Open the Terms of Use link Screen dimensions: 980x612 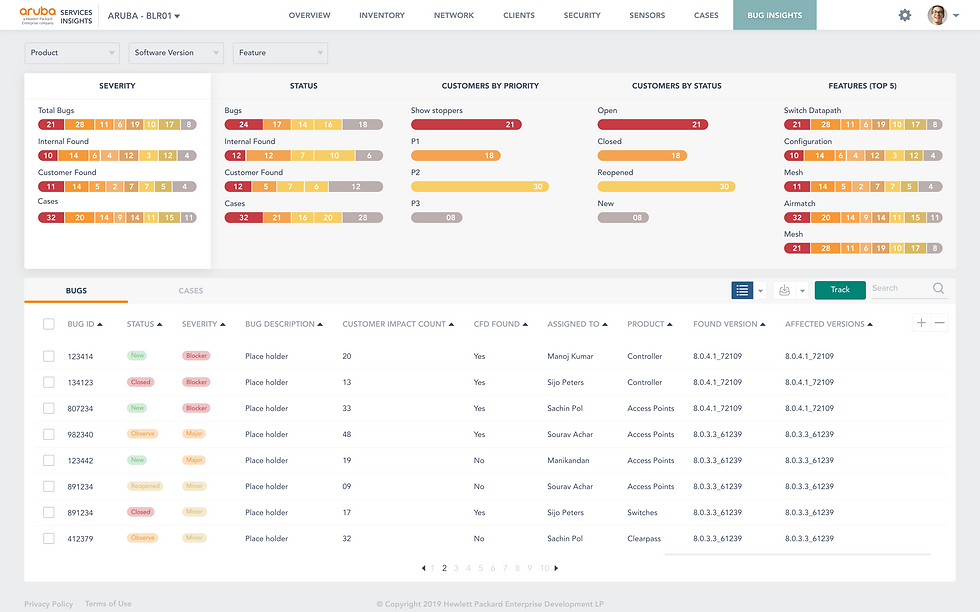pos(108,604)
